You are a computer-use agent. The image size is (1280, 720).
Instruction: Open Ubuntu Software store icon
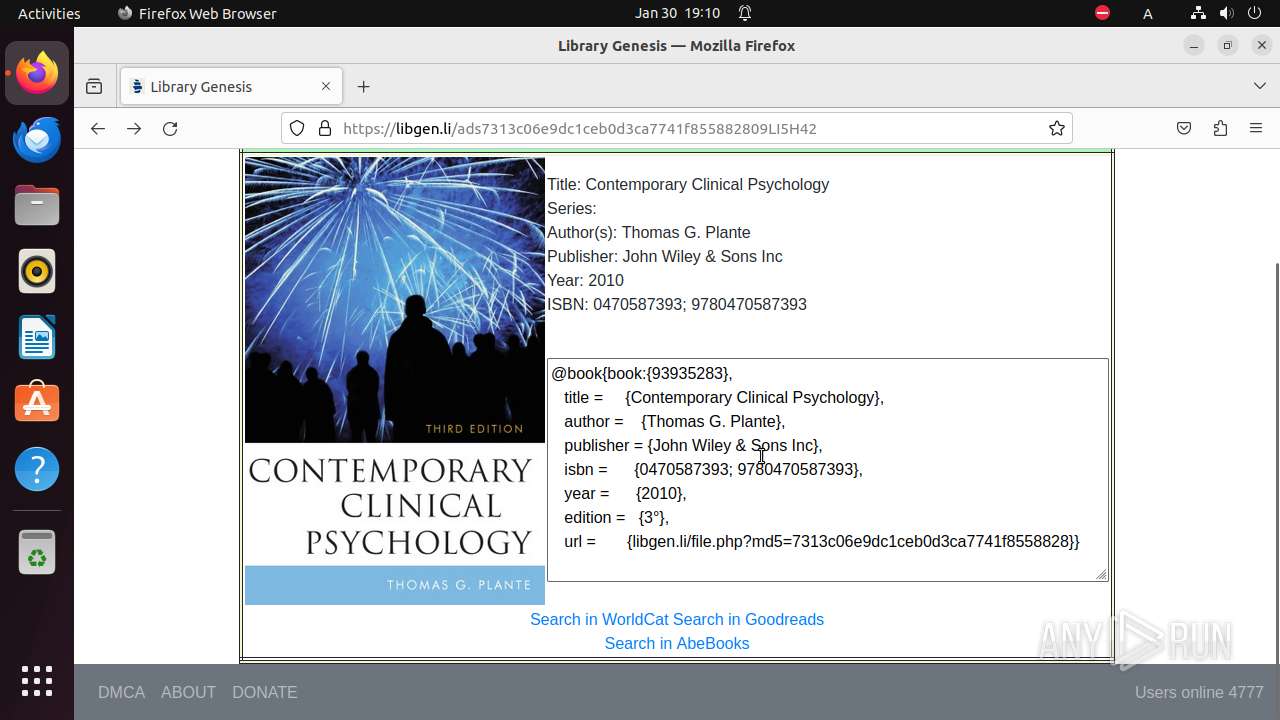click(37, 403)
